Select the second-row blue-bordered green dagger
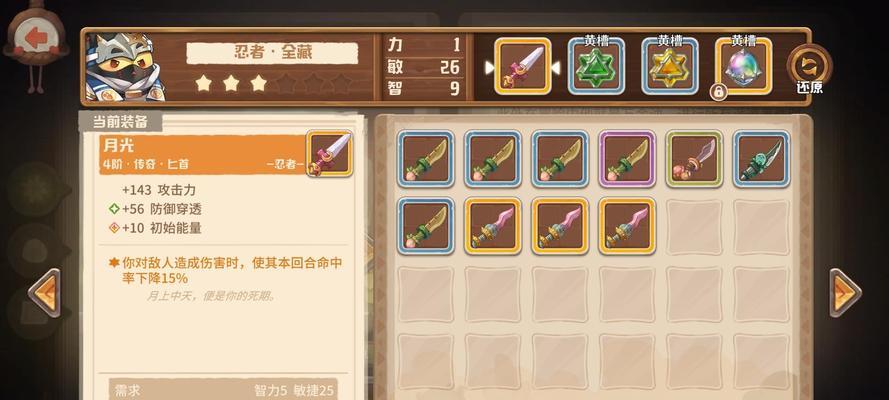 point(426,225)
